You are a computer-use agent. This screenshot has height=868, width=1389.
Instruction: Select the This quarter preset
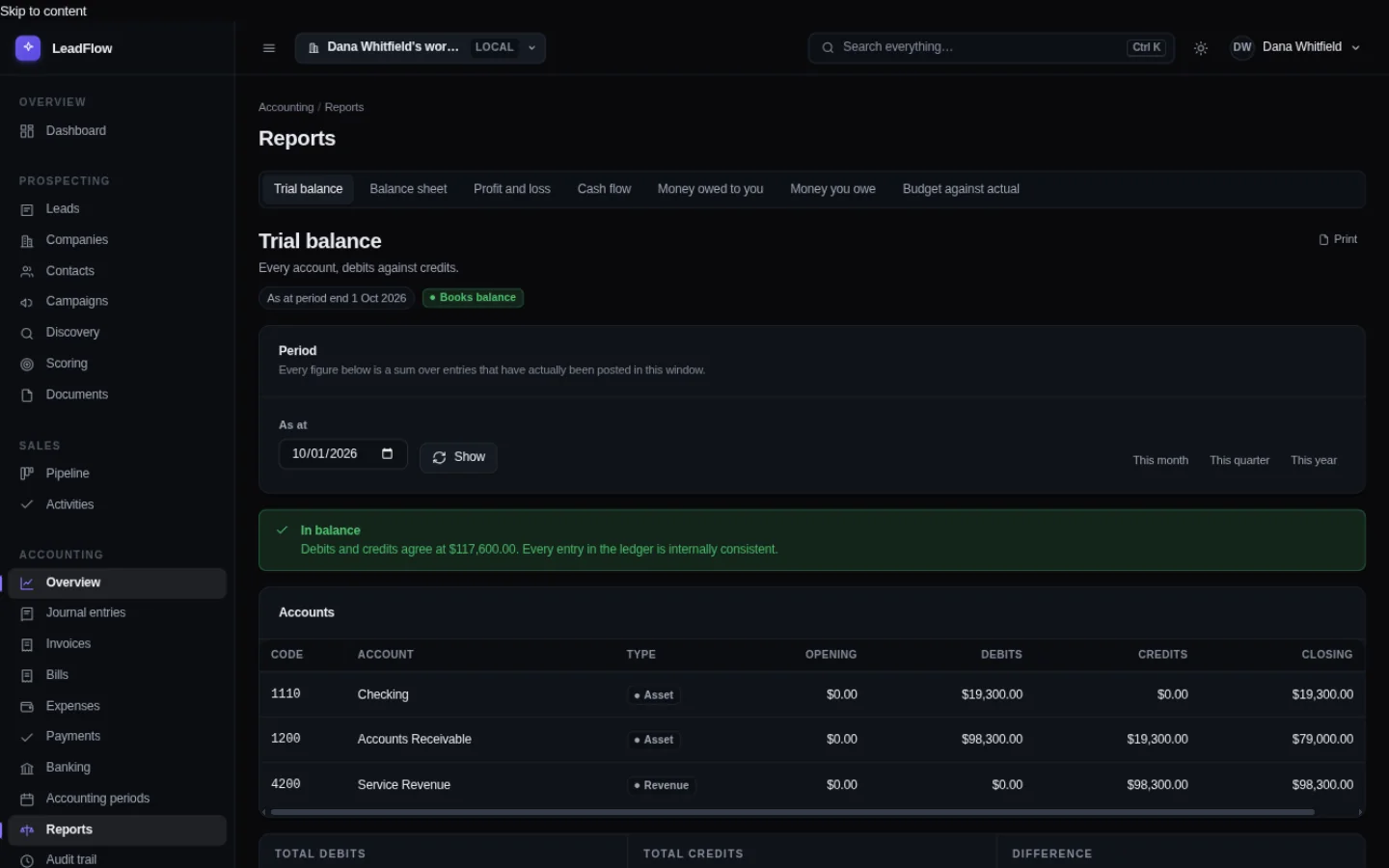pyautogui.click(x=1239, y=460)
